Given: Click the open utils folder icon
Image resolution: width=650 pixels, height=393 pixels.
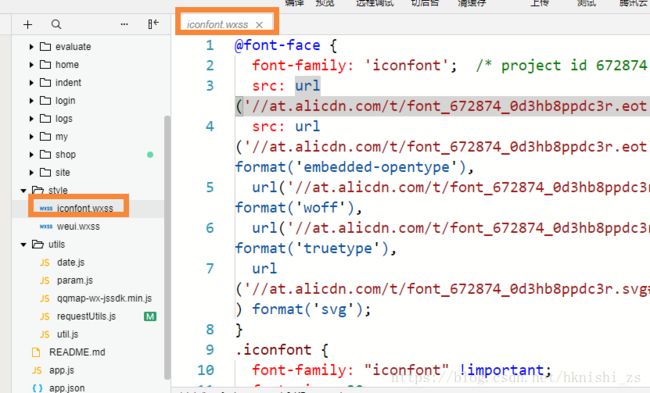Looking at the screenshot, I should pos(38,244).
